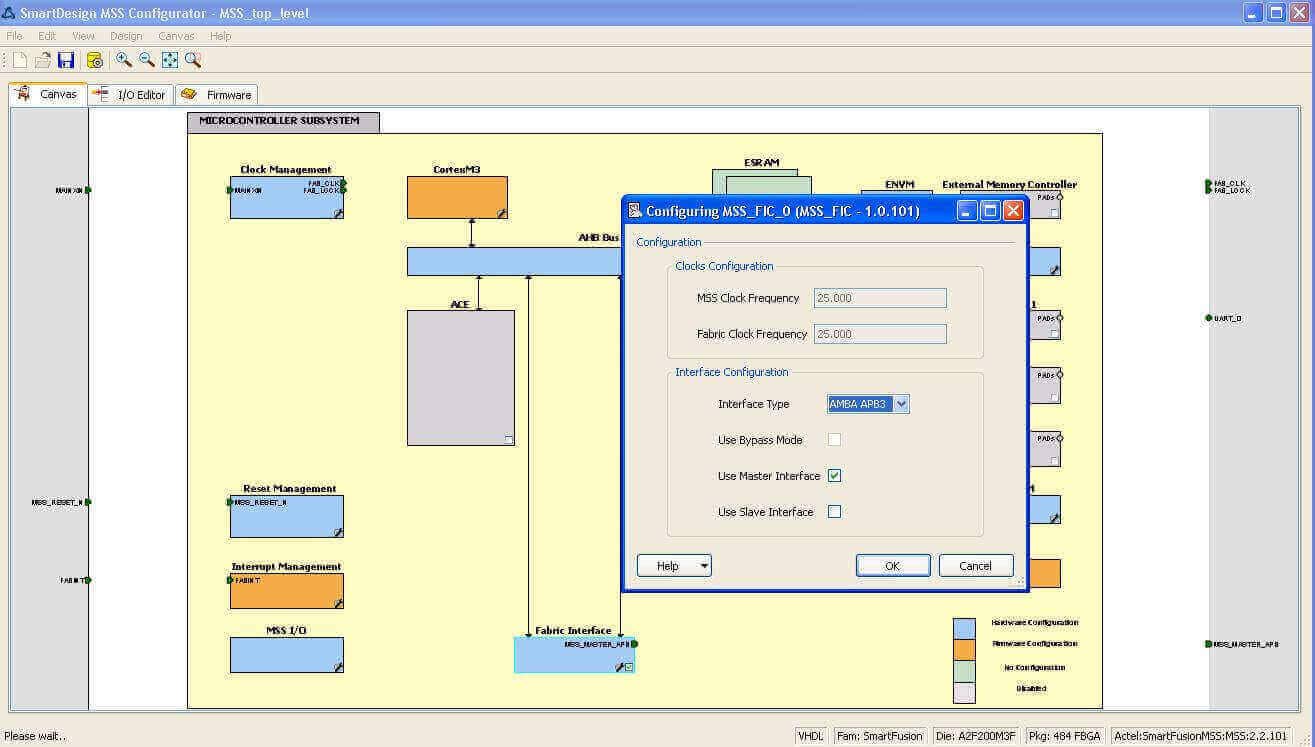Click 'Fam: SmartFusion' in status bar

880,736
